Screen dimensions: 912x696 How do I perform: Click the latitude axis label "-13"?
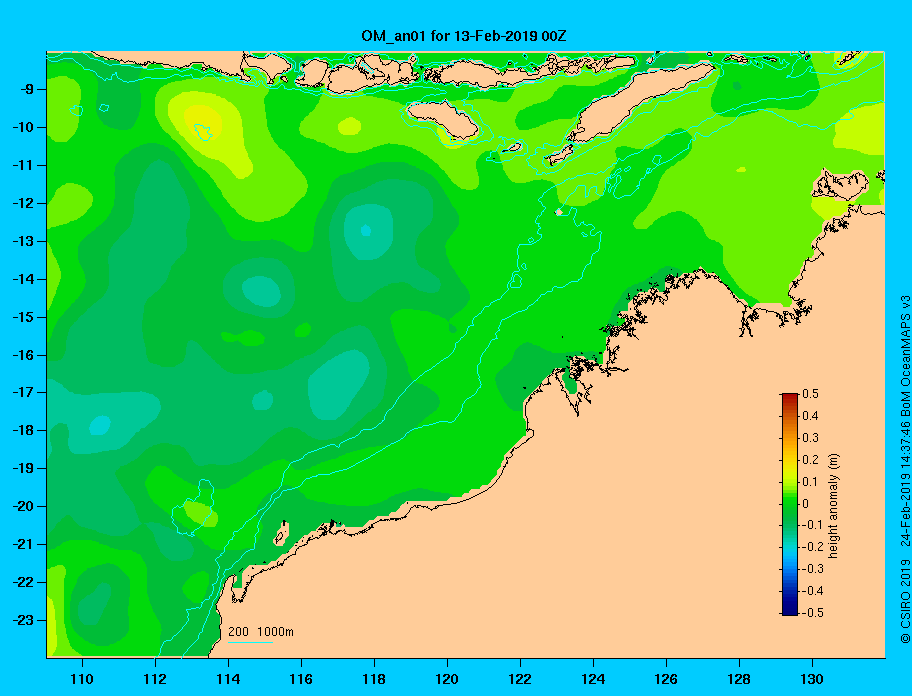click(23, 241)
